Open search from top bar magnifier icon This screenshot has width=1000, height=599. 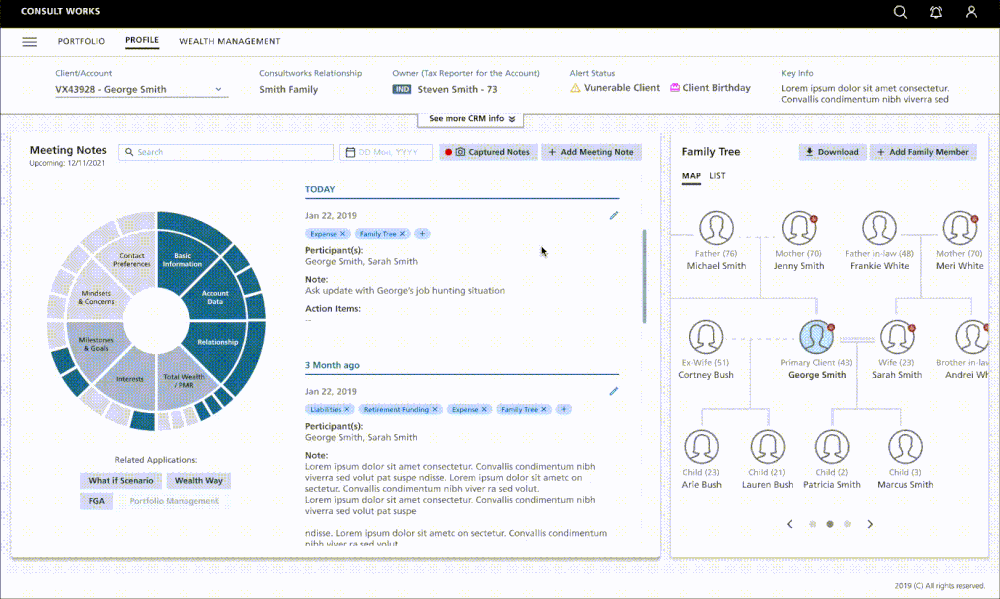tap(900, 12)
